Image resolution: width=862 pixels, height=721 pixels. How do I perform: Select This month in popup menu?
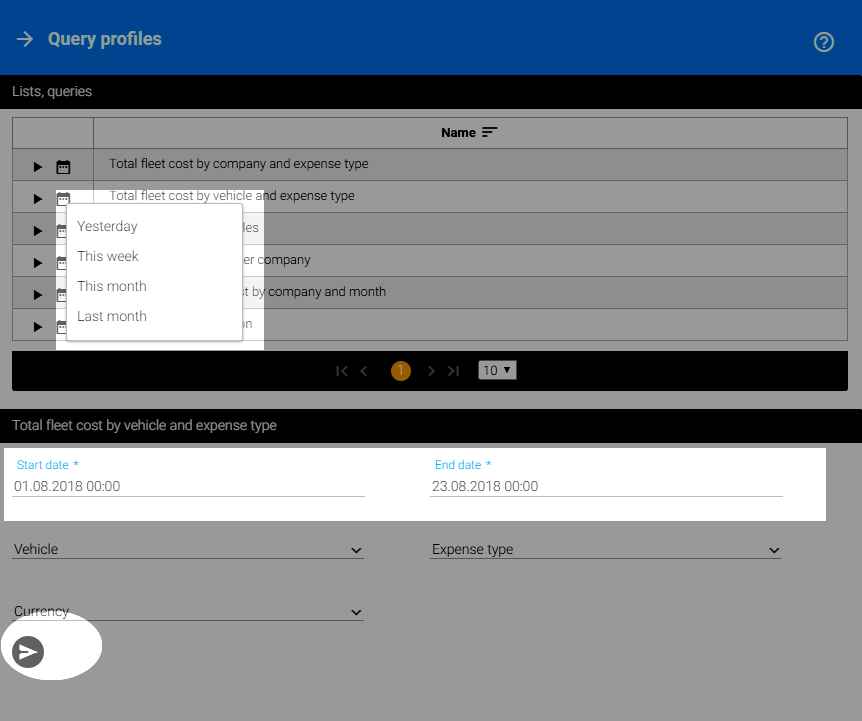click(x=112, y=286)
